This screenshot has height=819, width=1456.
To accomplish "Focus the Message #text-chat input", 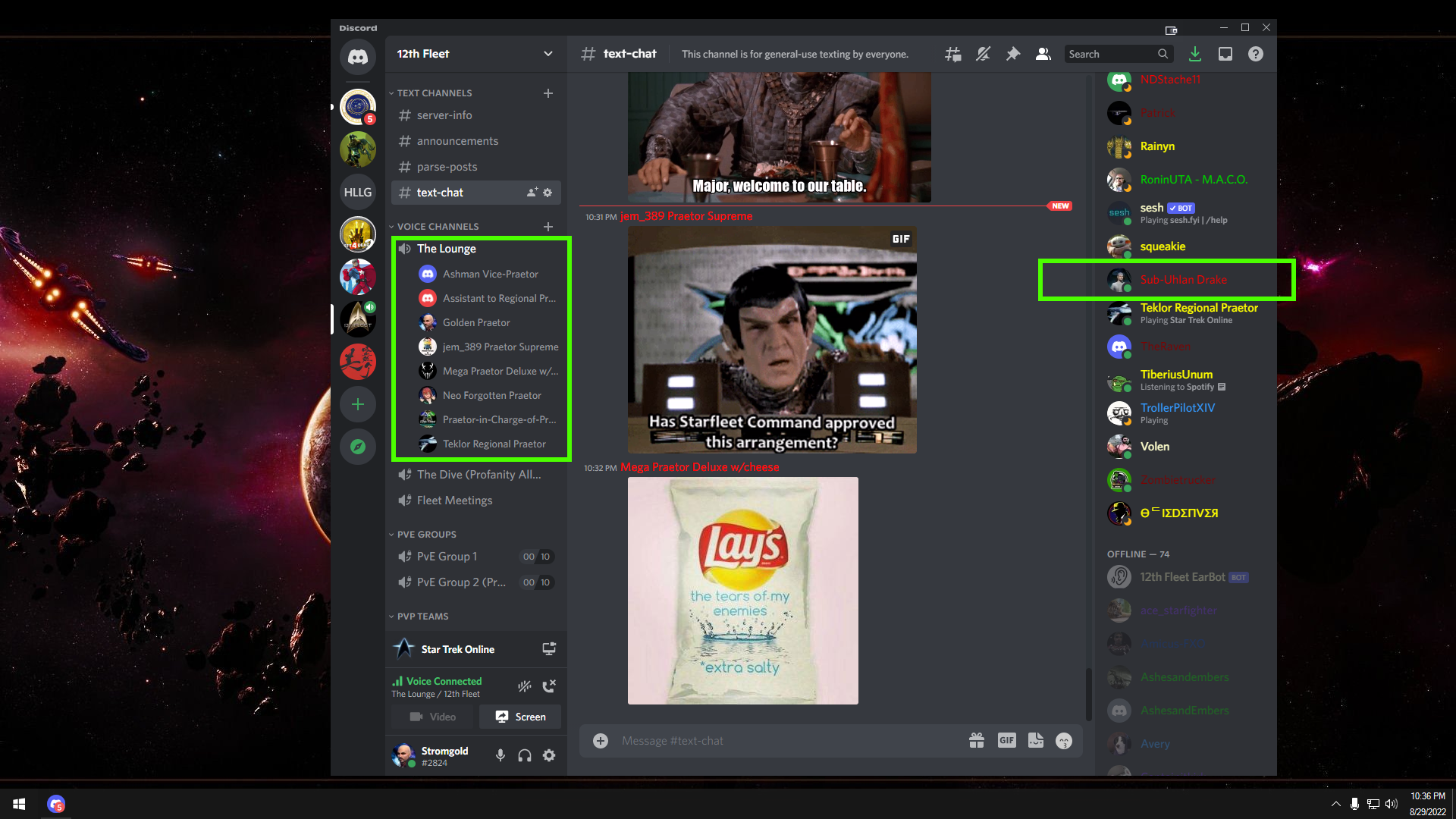I will click(x=789, y=741).
